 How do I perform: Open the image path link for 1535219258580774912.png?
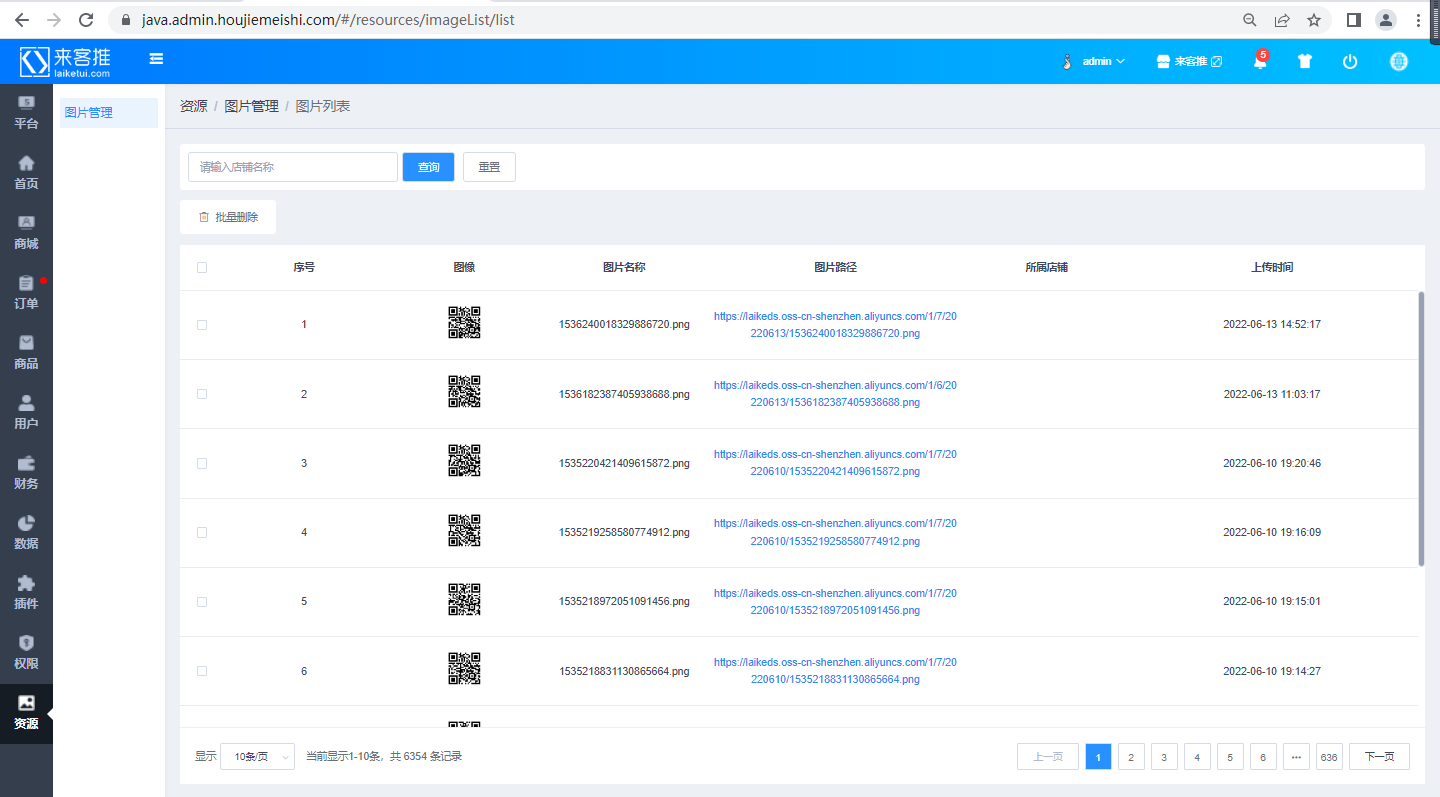[x=835, y=532]
